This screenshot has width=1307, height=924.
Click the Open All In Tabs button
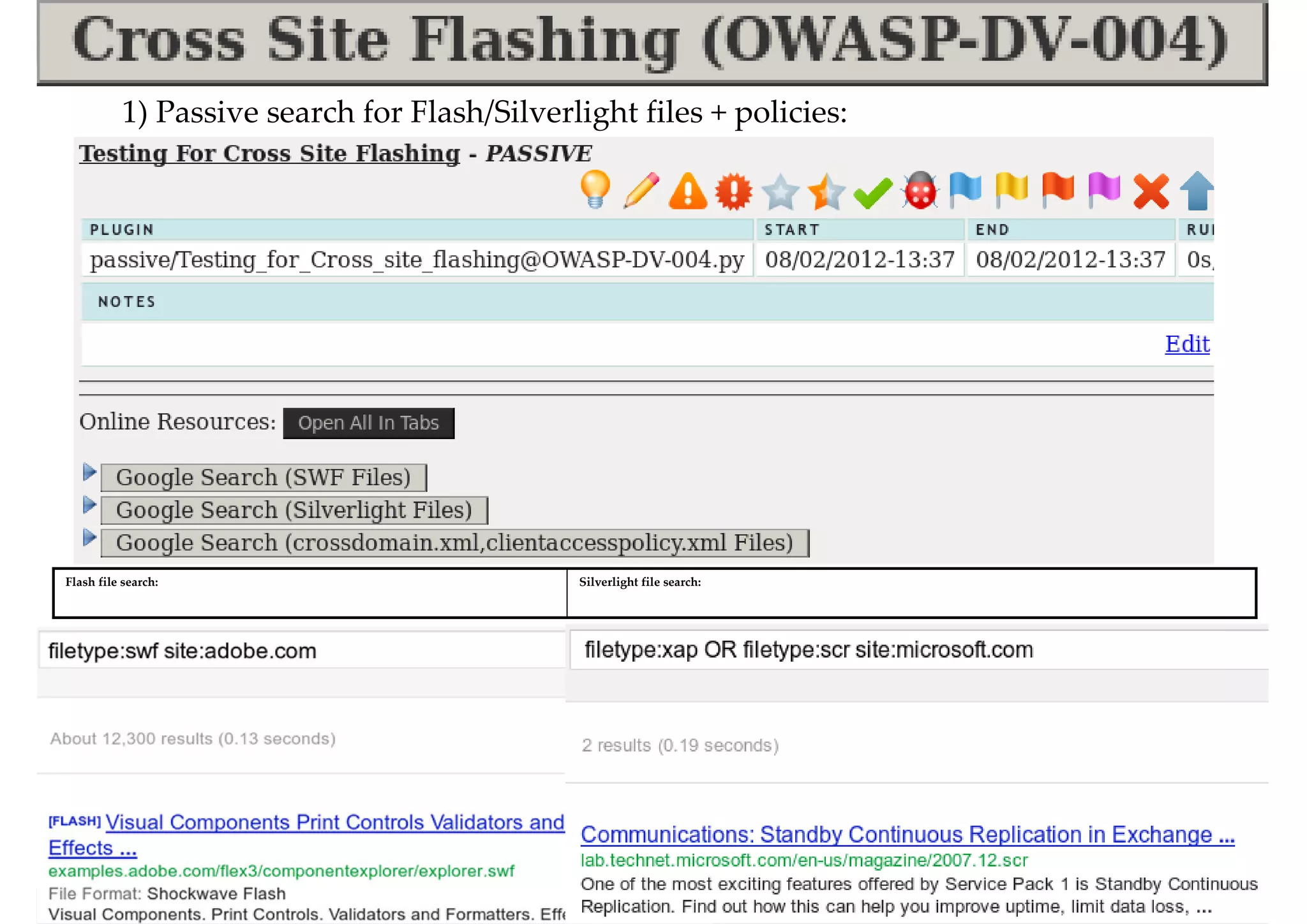coord(369,423)
